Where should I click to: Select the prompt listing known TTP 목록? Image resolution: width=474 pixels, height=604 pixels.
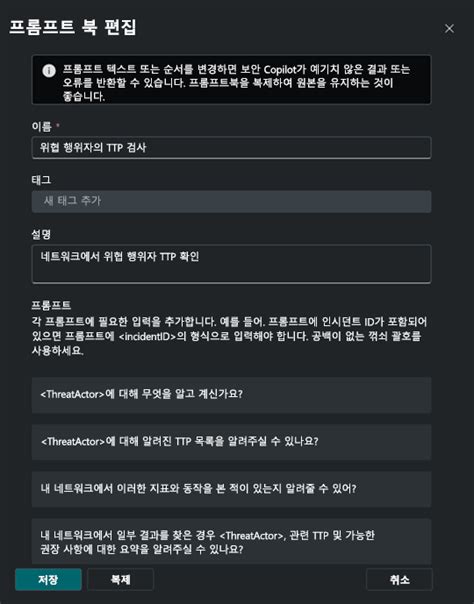(231, 442)
